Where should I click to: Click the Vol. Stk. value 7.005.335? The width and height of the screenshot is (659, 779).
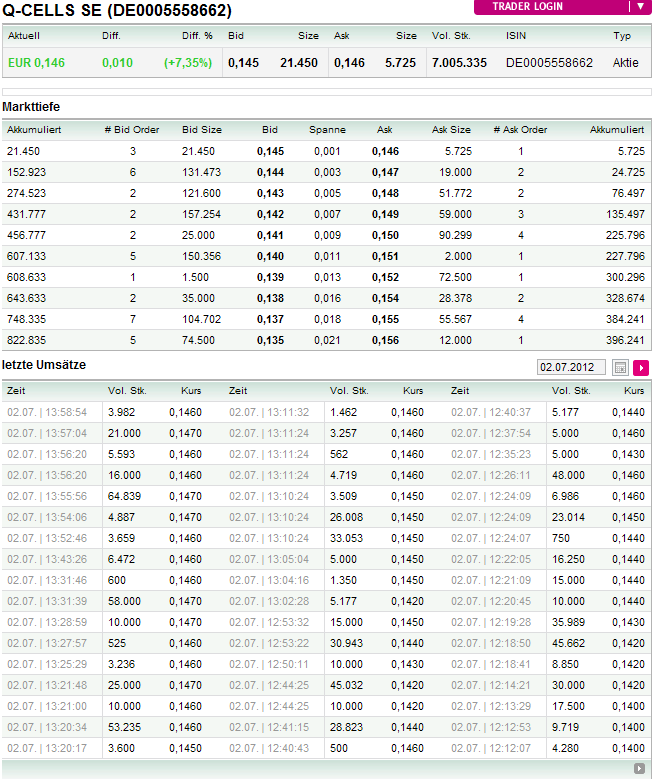pos(459,62)
